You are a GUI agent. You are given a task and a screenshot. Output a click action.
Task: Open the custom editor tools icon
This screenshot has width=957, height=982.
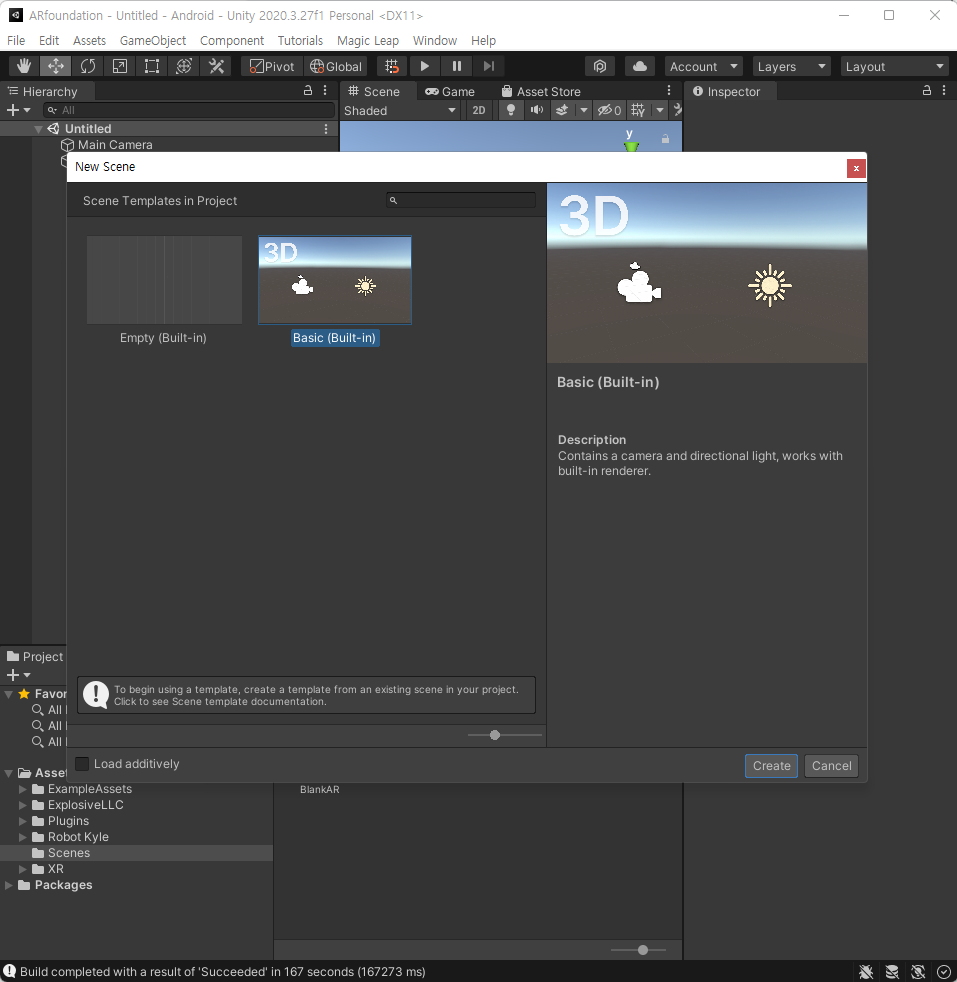click(x=216, y=66)
